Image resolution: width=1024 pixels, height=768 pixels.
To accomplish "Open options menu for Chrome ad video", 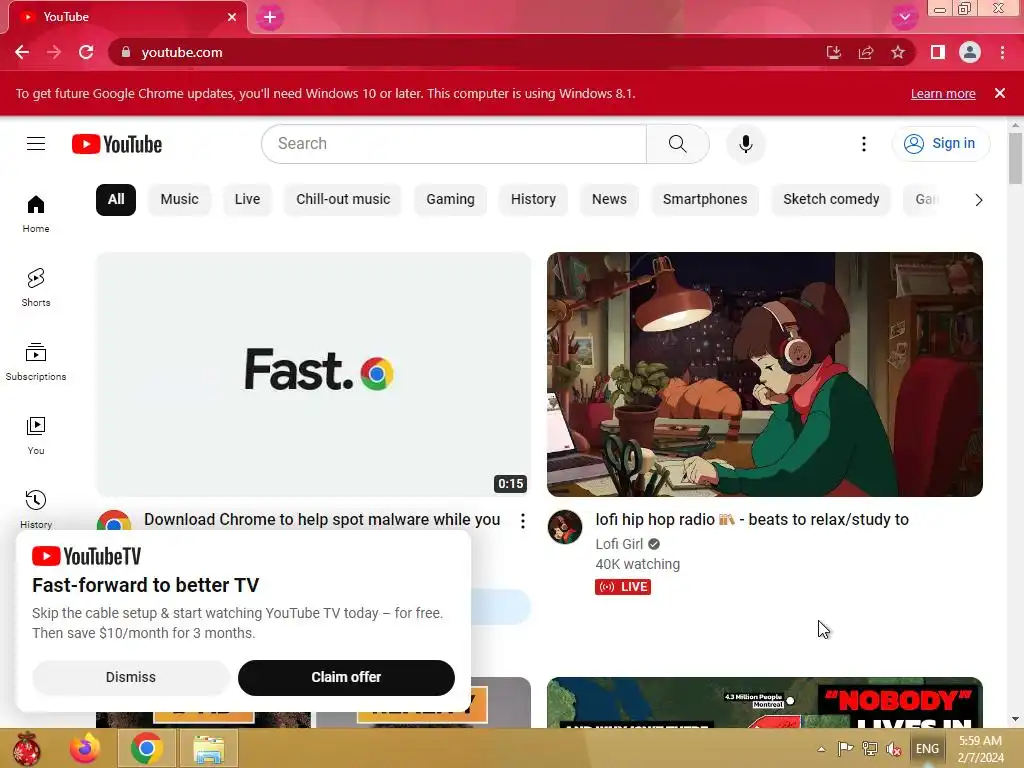I will (x=522, y=520).
